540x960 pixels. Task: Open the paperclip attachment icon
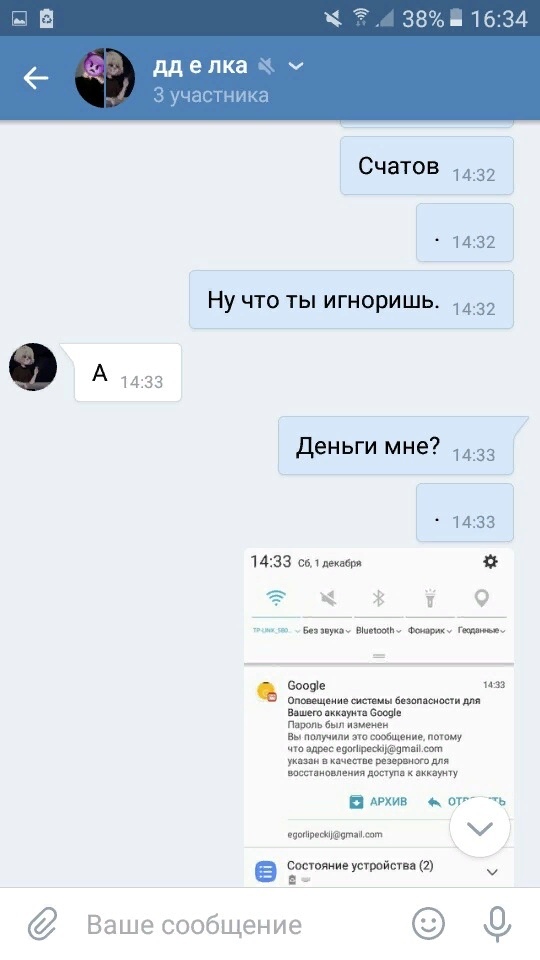(42, 923)
